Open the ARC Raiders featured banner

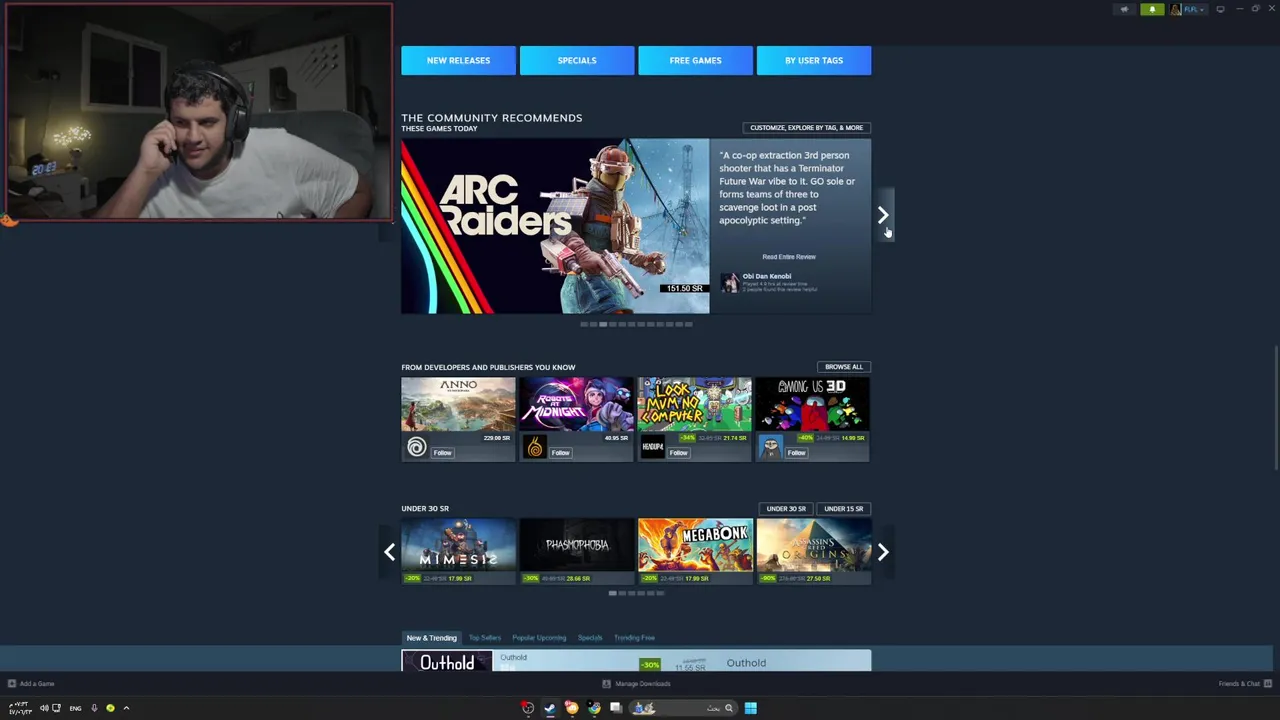coord(555,227)
